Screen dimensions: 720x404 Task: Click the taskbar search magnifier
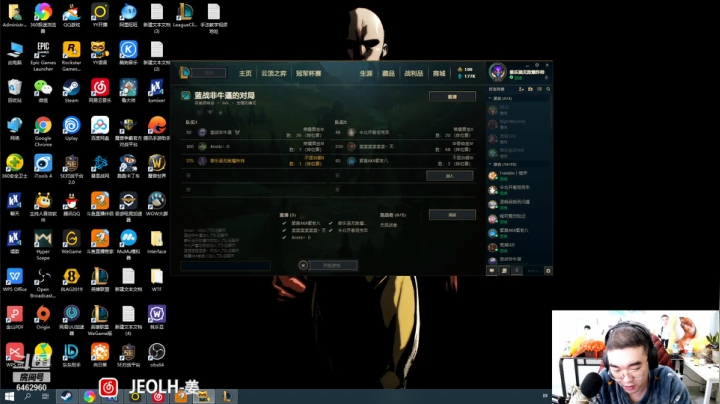click(28, 396)
